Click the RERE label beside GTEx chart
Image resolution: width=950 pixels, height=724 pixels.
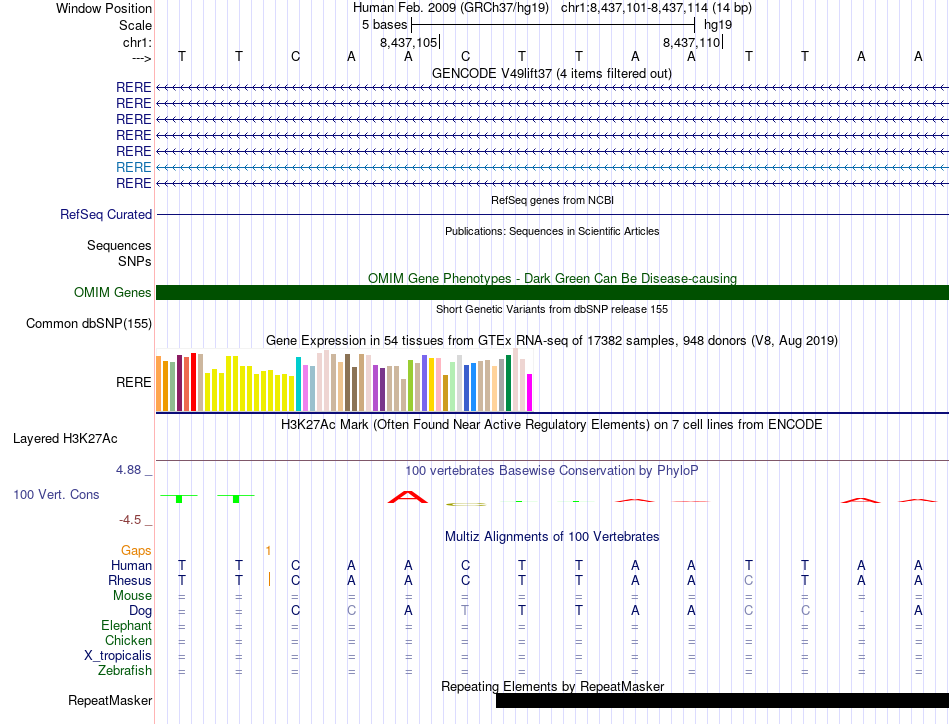coord(133,382)
